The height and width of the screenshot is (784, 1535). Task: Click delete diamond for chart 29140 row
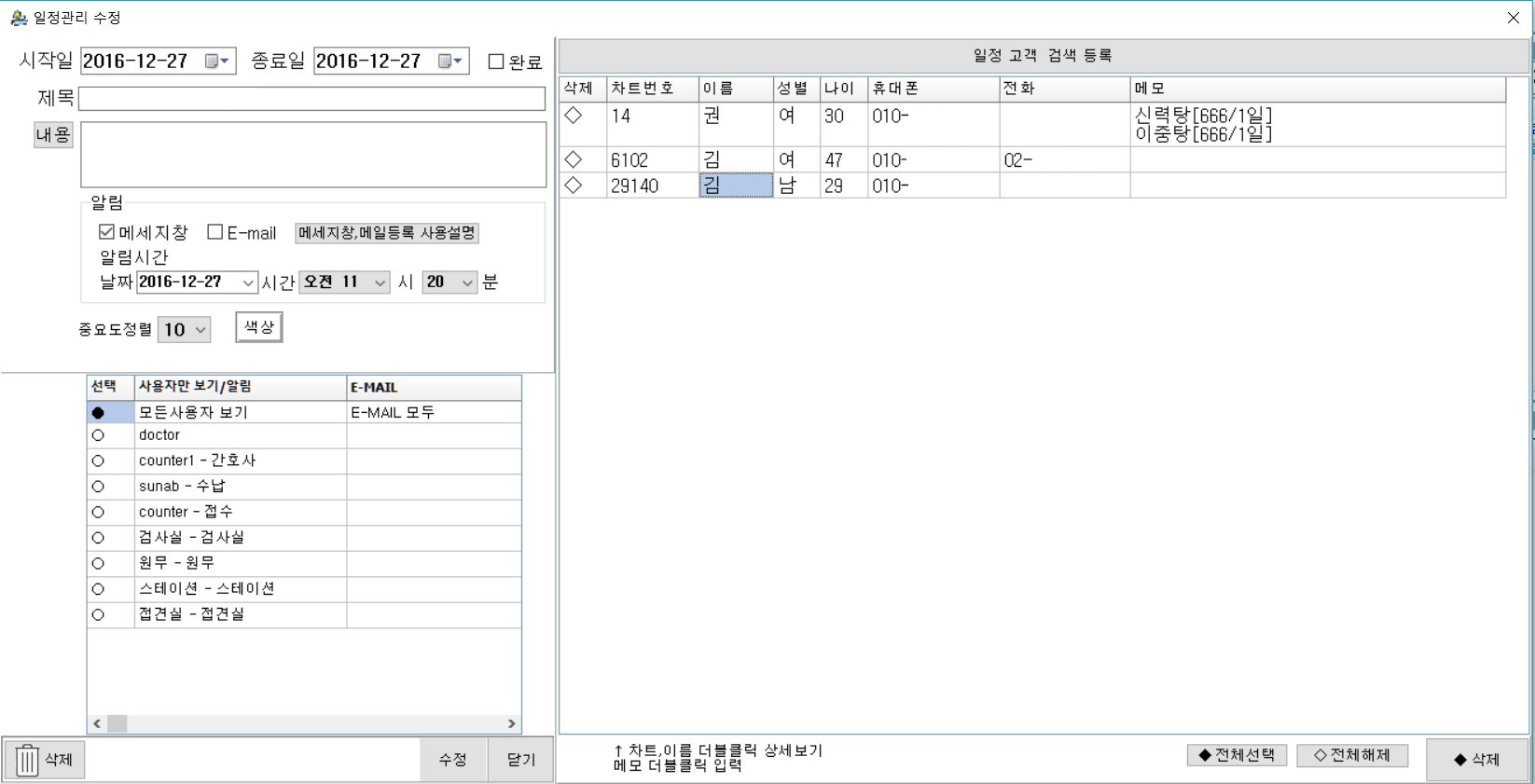click(574, 186)
